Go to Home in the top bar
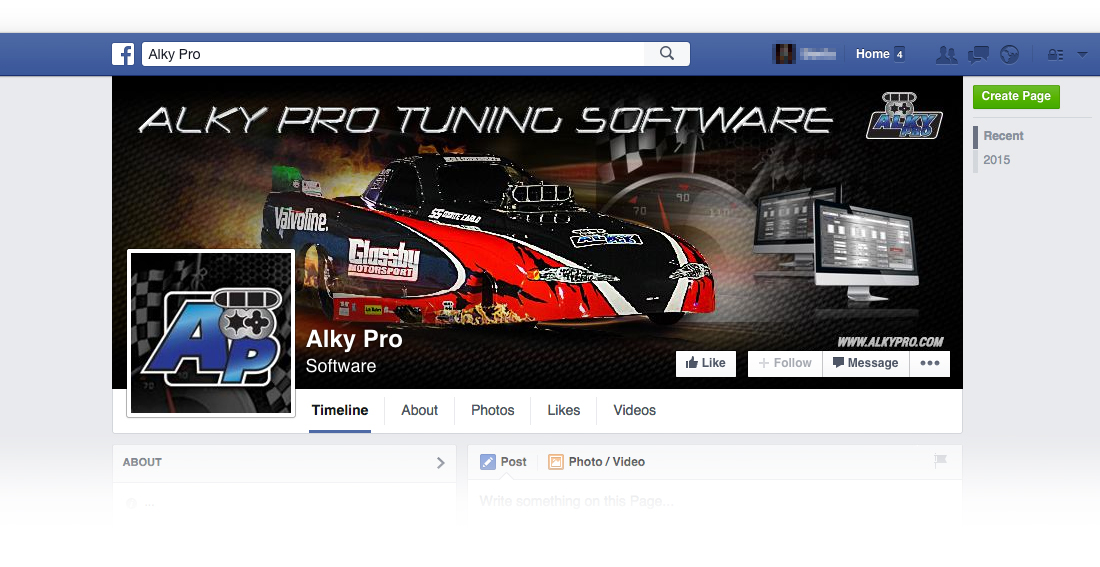The height and width of the screenshot is (567, 1100). click(873, 54)
